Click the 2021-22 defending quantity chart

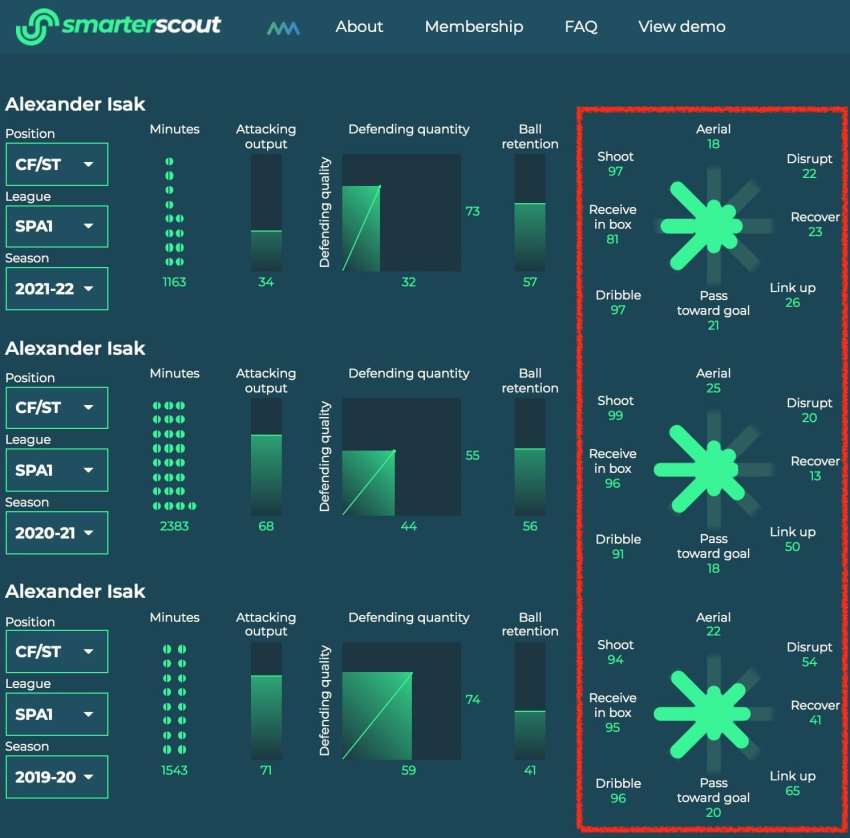(401, 212)
